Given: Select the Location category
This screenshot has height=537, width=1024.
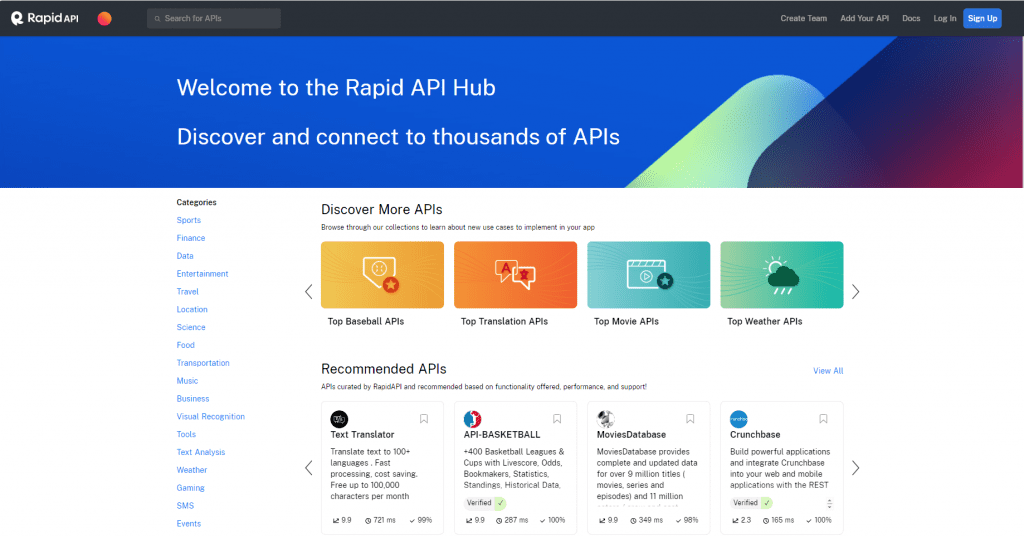Looking at the screenshot, I should [192, 309].
